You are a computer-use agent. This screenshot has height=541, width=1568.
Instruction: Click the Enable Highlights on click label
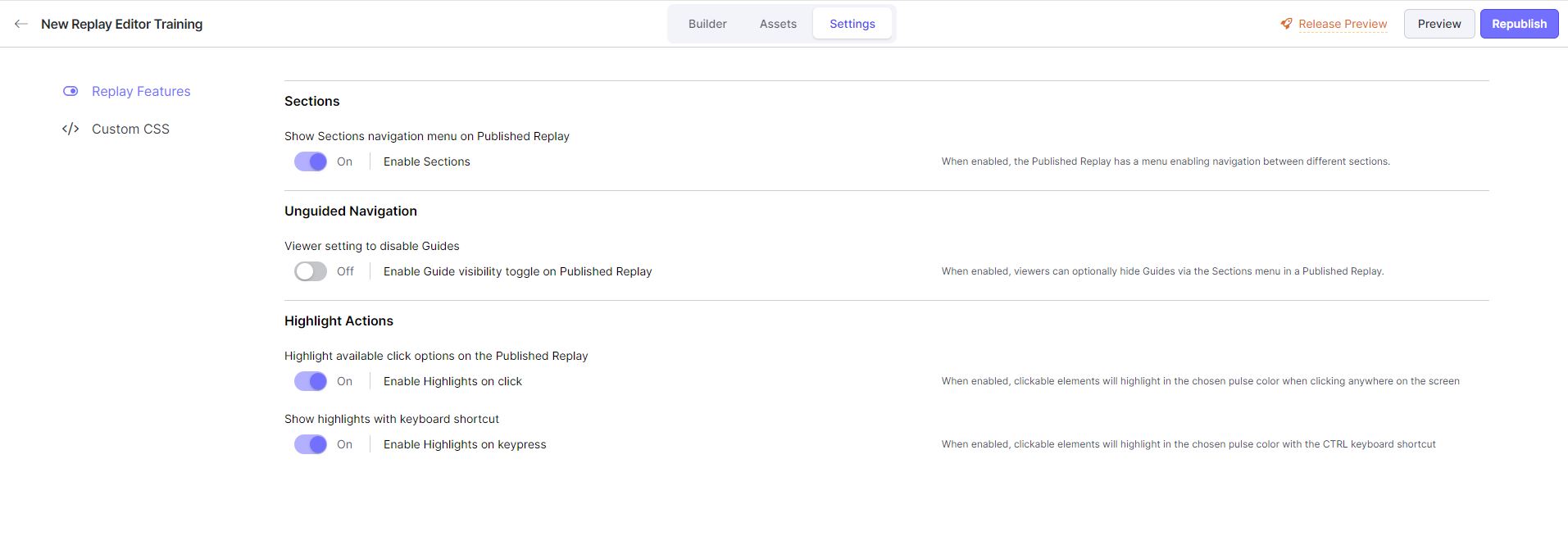coord(452,381)
